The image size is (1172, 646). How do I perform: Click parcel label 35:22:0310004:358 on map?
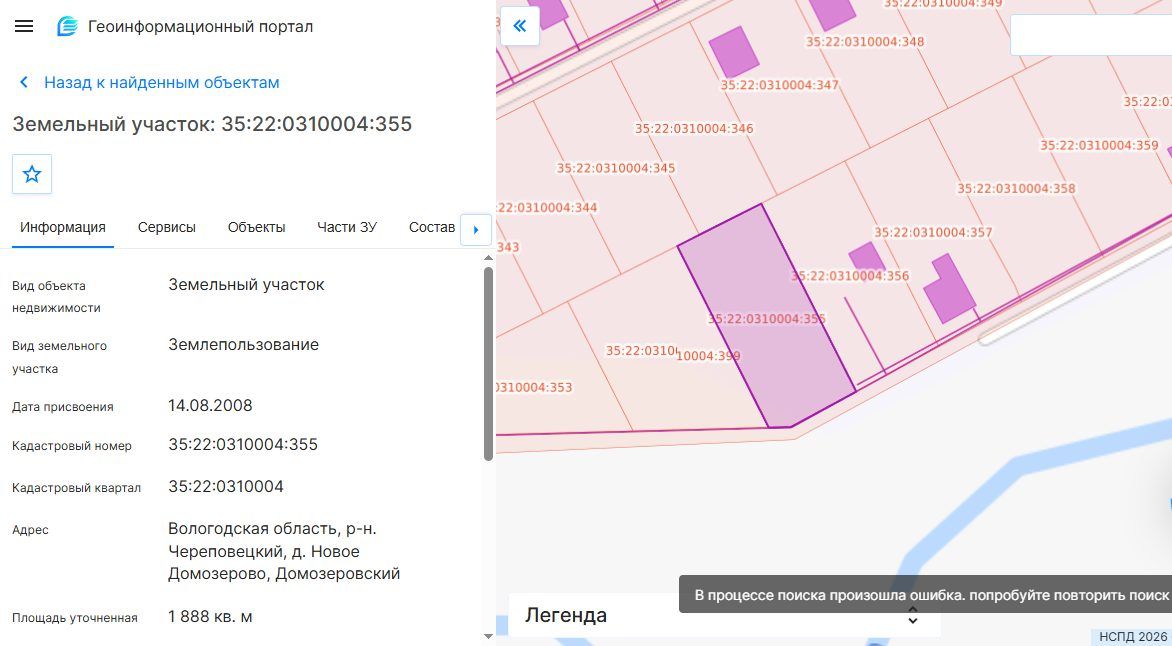1017,188
